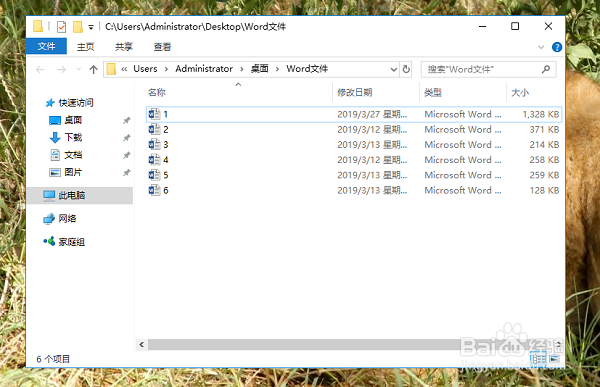Open the blue help question mark icon

557,47
